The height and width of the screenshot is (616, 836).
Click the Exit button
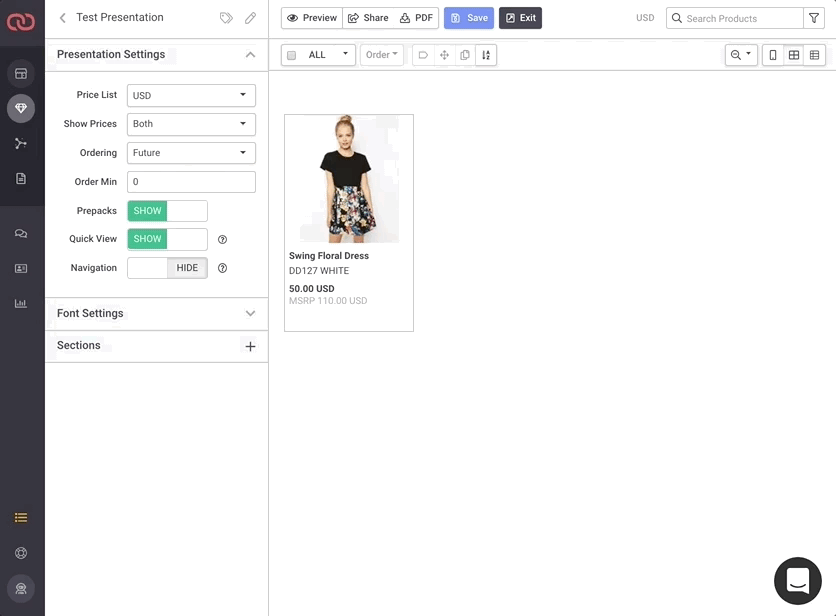click(x=520, y=18)
